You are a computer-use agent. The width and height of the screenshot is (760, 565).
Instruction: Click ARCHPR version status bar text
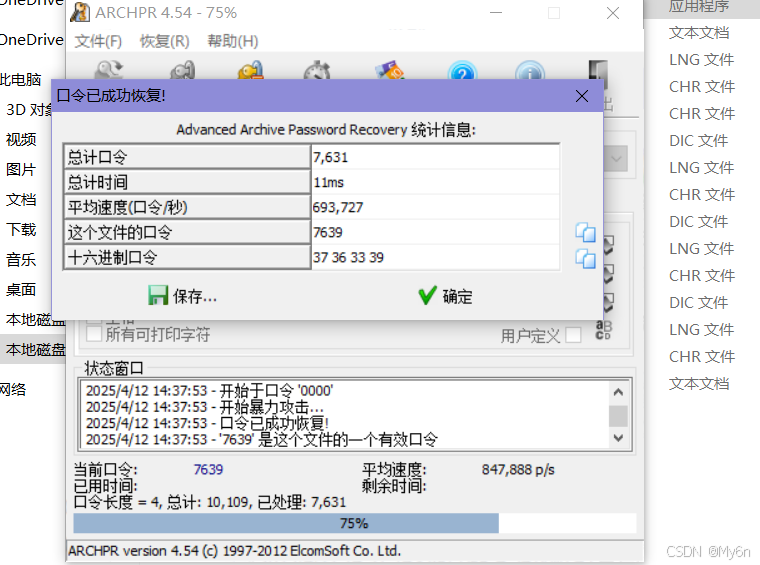pos(235,551)
